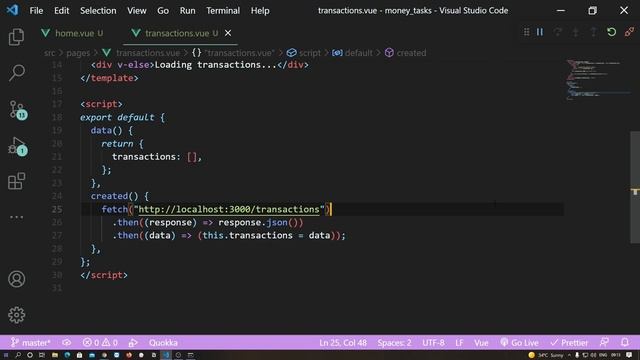This screenshot has width=640, height=360.
Task: Open the Help menu
Action: (260, 11)
